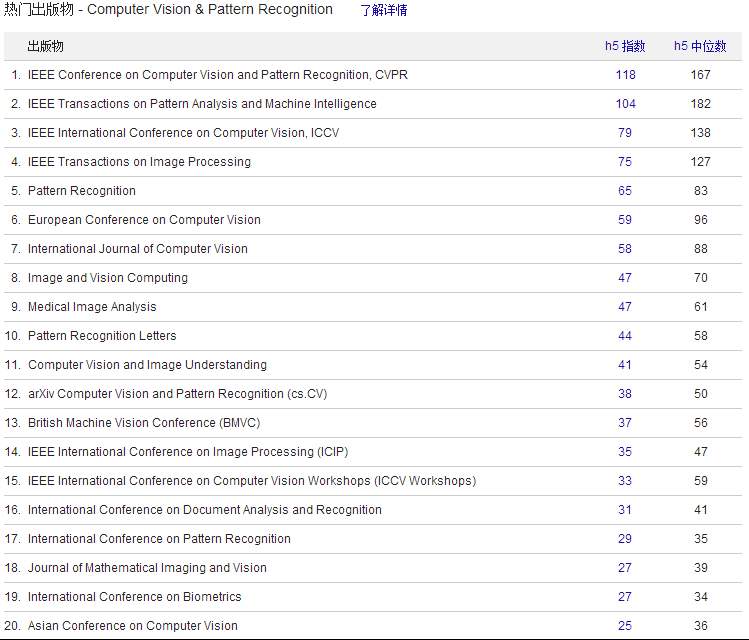This screenshot has height=640, width=749.
Task: Click h5-index 65 for Pattern Recognition
Action: (x=625, y=191)
